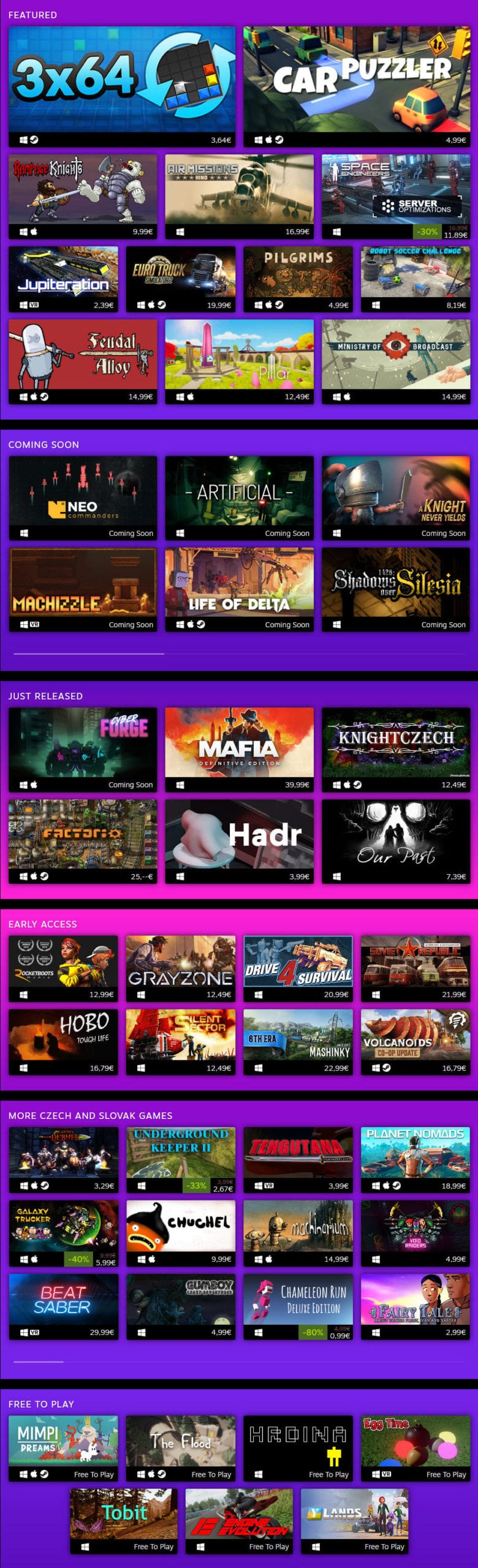Click the SteamOS icon under Volcanoids

[x=386, y=1068]
